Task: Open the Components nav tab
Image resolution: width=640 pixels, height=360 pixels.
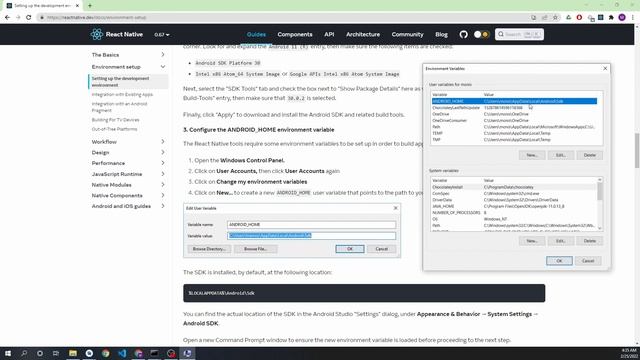Action: 295,34
